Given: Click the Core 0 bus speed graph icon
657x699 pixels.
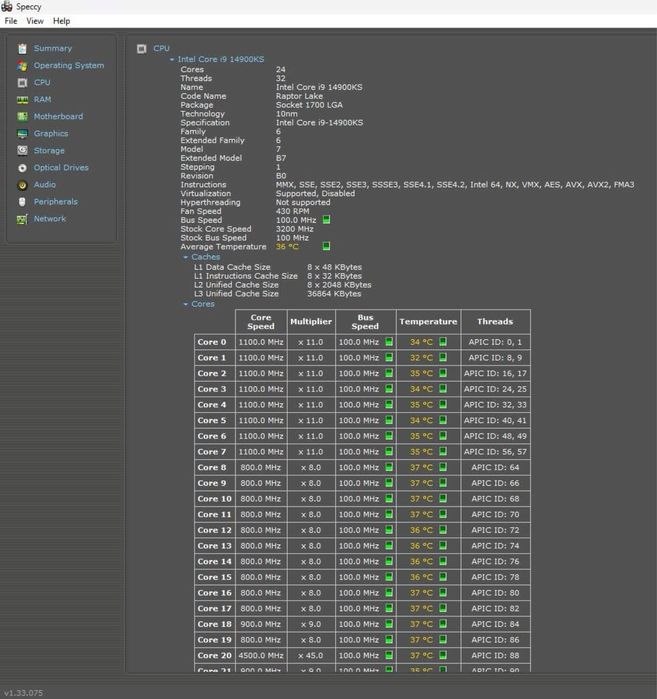Looking at the screenshot, I should [x=389, y=342].
